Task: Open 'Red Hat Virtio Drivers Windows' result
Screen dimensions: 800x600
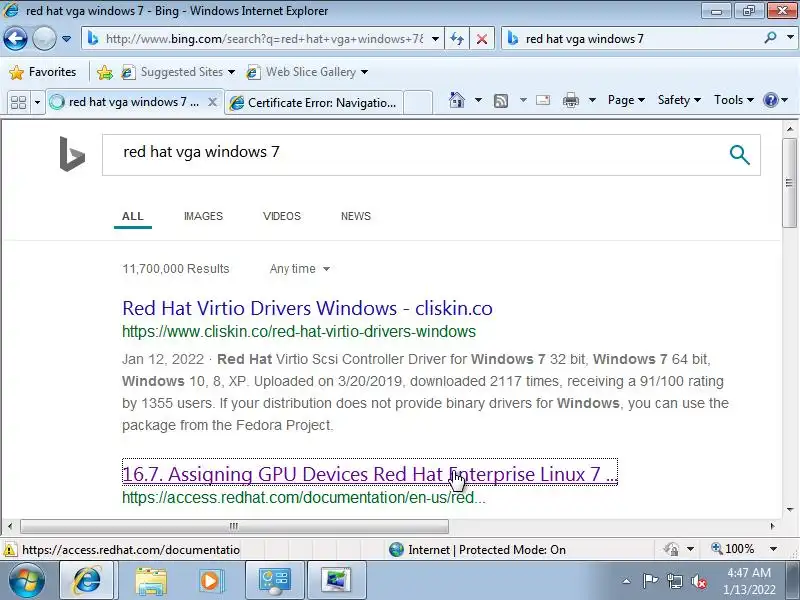Action: click(x=307, y=308)
